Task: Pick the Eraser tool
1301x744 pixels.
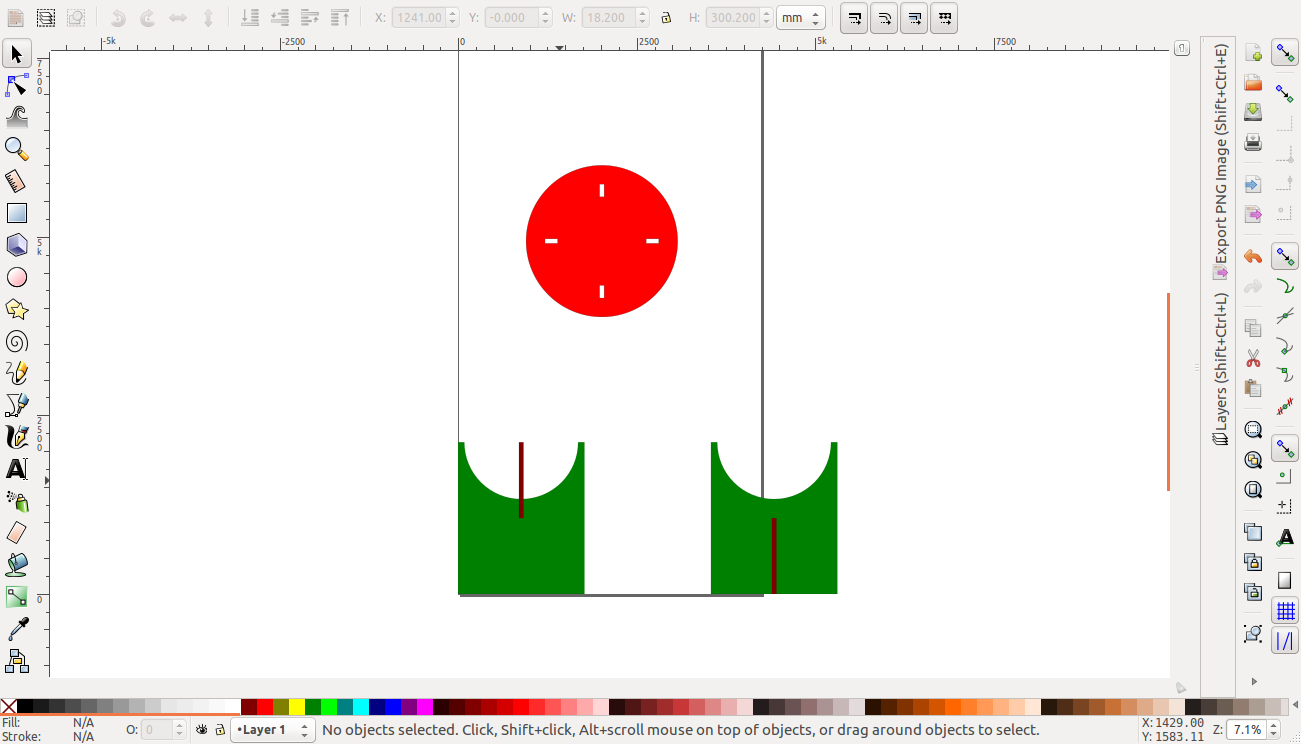Action: pos(17,533)
